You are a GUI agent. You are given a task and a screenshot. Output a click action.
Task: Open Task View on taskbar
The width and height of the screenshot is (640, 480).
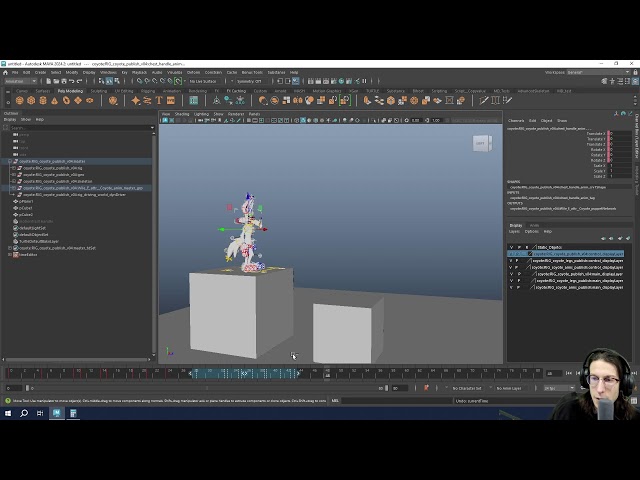[40, 413]
